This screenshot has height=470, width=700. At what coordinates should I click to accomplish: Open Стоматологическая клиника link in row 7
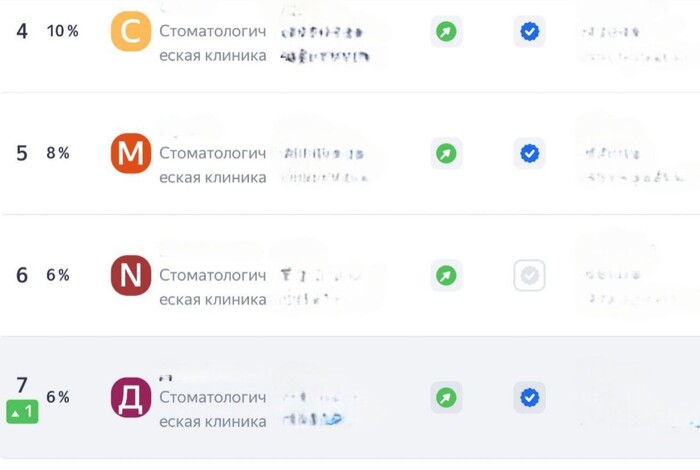tap(213, 409)
